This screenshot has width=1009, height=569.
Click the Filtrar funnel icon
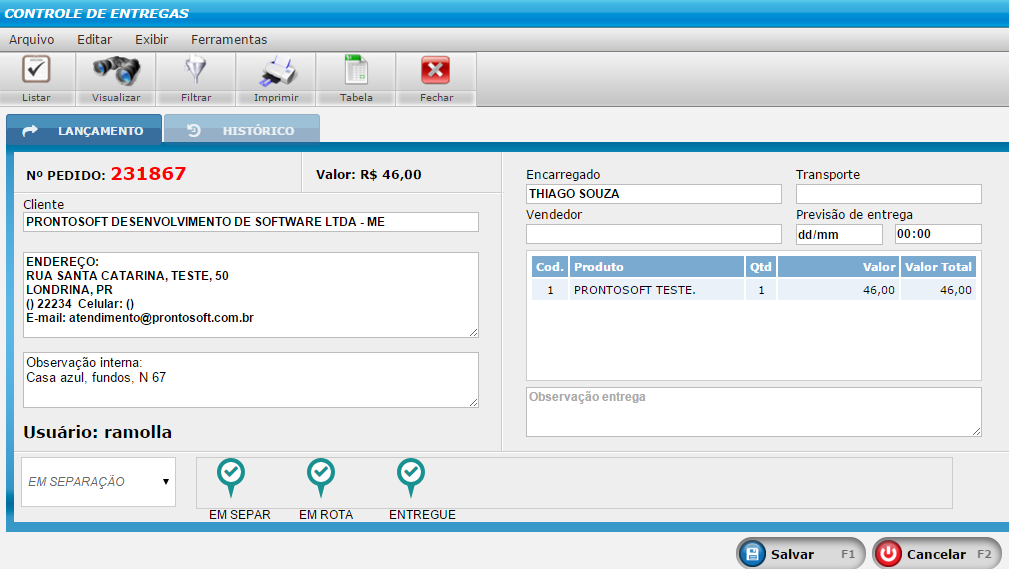coord(195,70)
